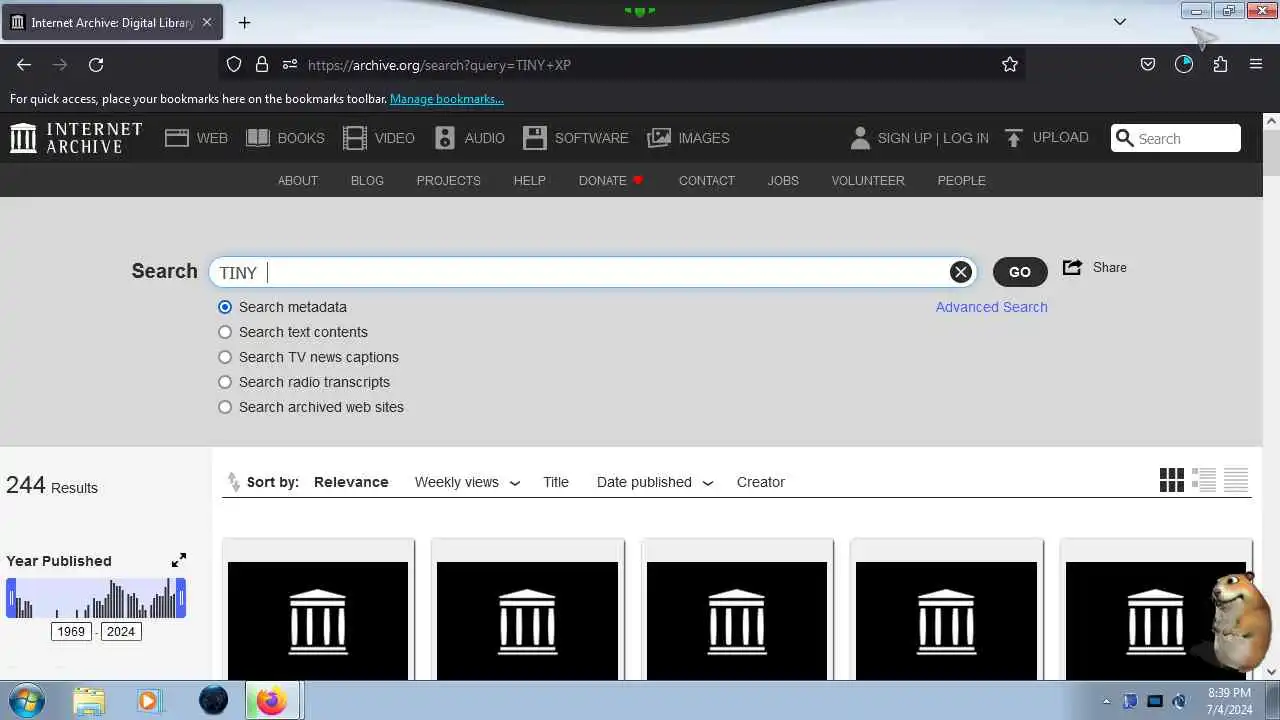1280x720 pixels.
Task: Open Windows Explorer from taskbar
Action: click(89, 700)
